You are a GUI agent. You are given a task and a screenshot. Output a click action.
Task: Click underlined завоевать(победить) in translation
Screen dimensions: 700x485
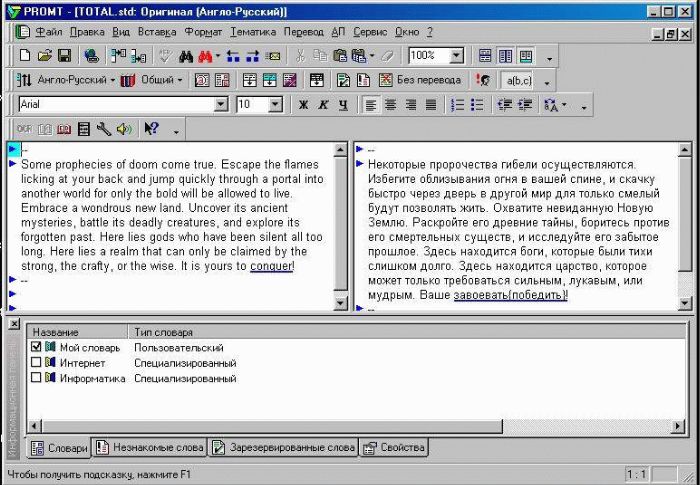pos(510,295)
